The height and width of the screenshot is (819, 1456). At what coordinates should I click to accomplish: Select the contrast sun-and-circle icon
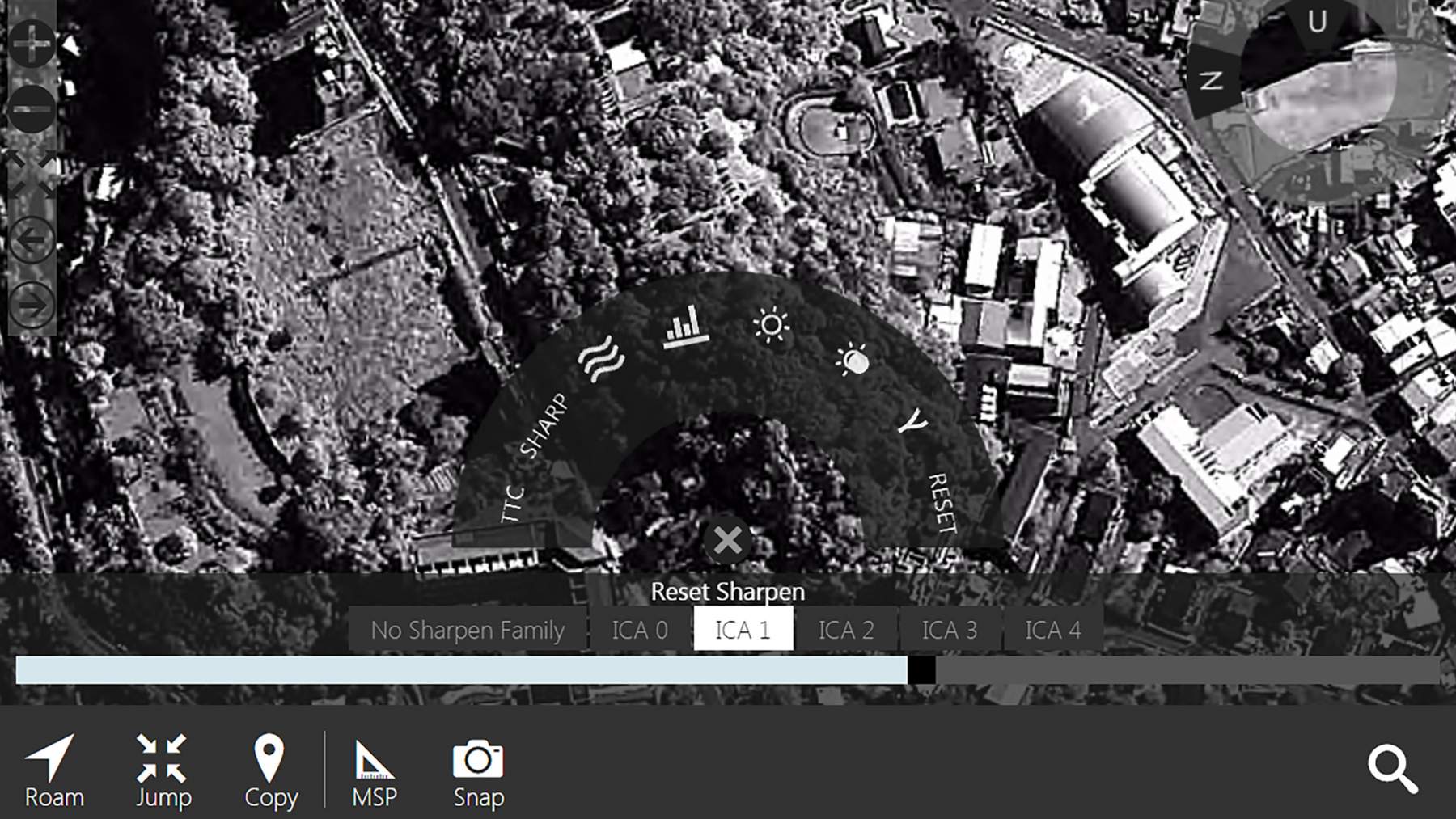[853, 360]
